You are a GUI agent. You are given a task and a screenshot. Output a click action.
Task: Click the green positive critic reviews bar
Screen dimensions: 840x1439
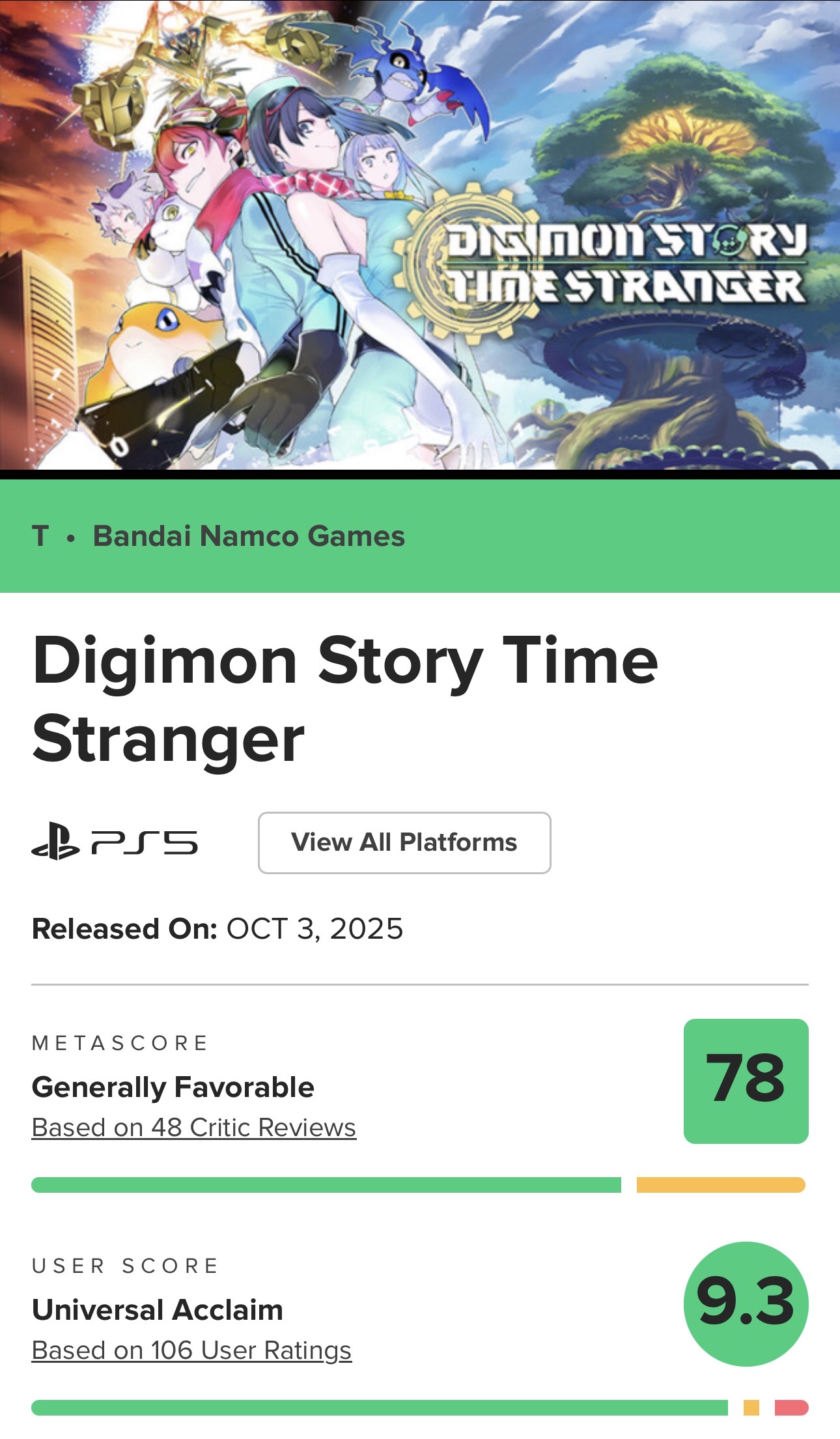(326, 1185)
